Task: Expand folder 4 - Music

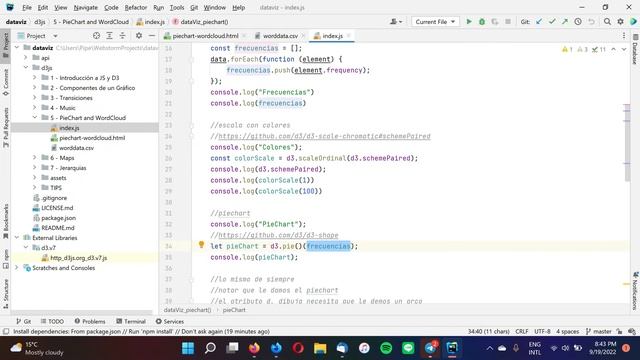Action: (34, 108)
